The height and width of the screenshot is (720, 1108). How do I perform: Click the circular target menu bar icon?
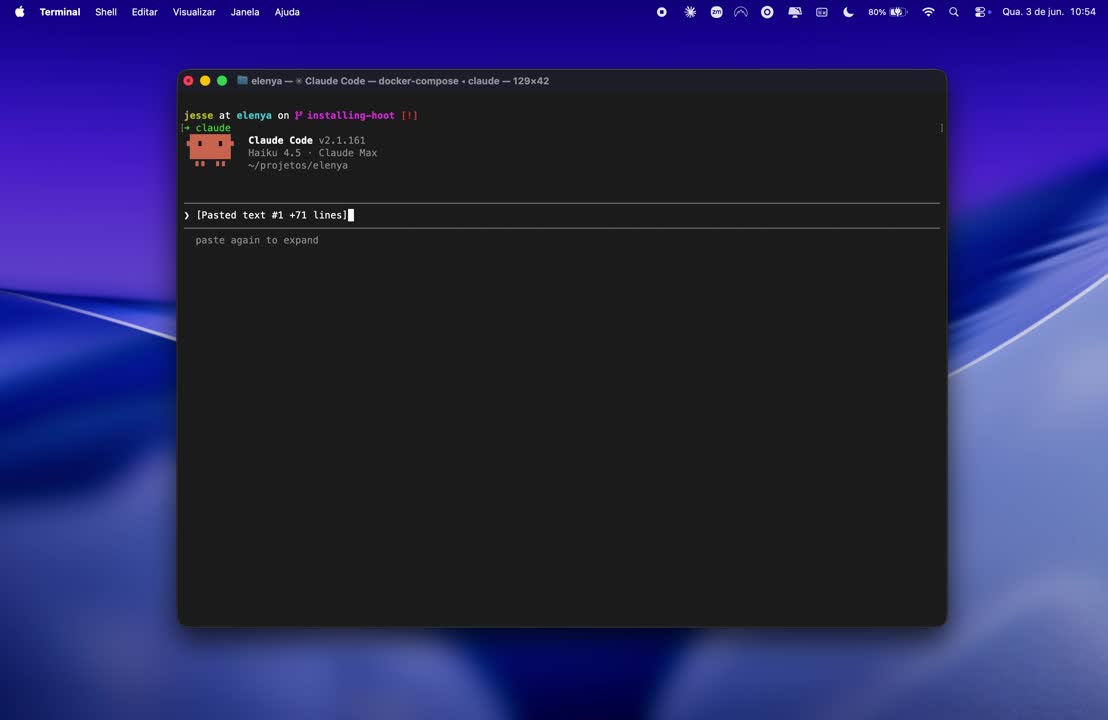pyautogui.click(x=767, y=12)
